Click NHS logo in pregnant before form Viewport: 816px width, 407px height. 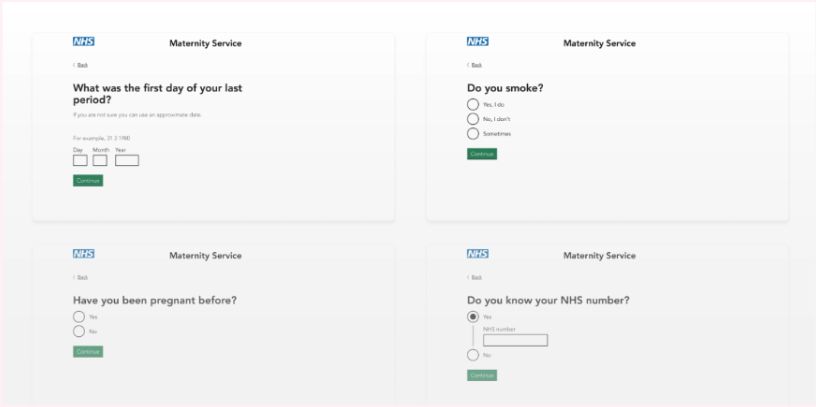[x=83, y=254]
